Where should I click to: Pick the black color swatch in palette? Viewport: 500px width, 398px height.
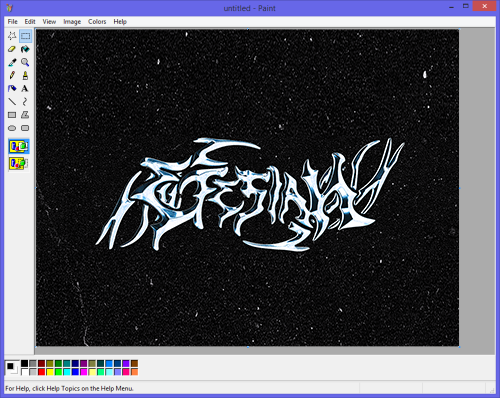click(x=24, y=363)
